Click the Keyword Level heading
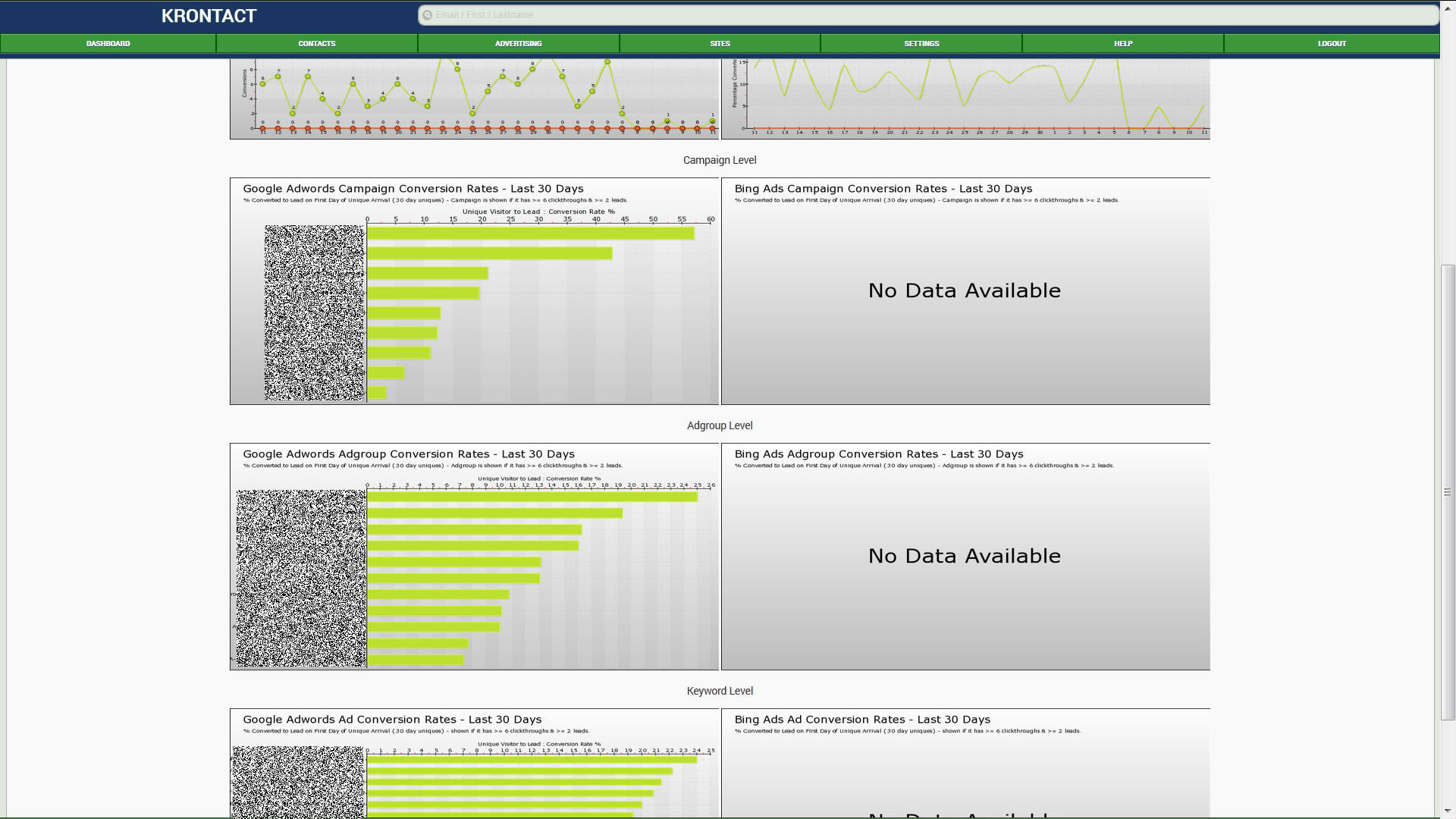Viewport: 1456px width, 819px height. (720, 691)
